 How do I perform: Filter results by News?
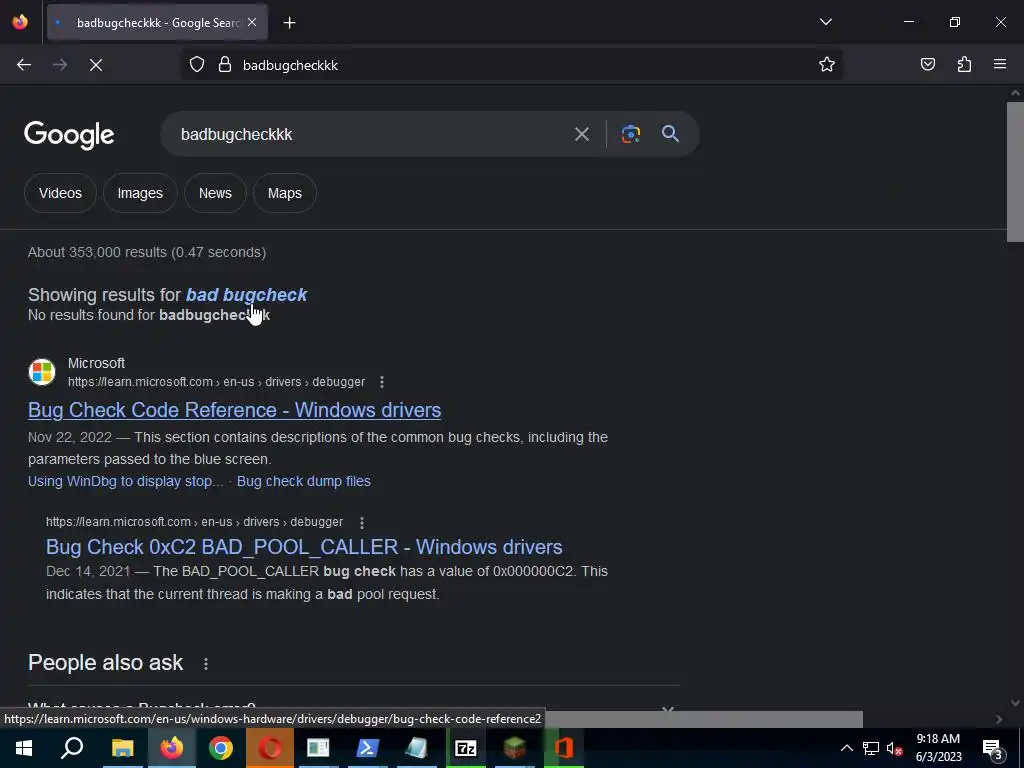(x=215, y=193)
